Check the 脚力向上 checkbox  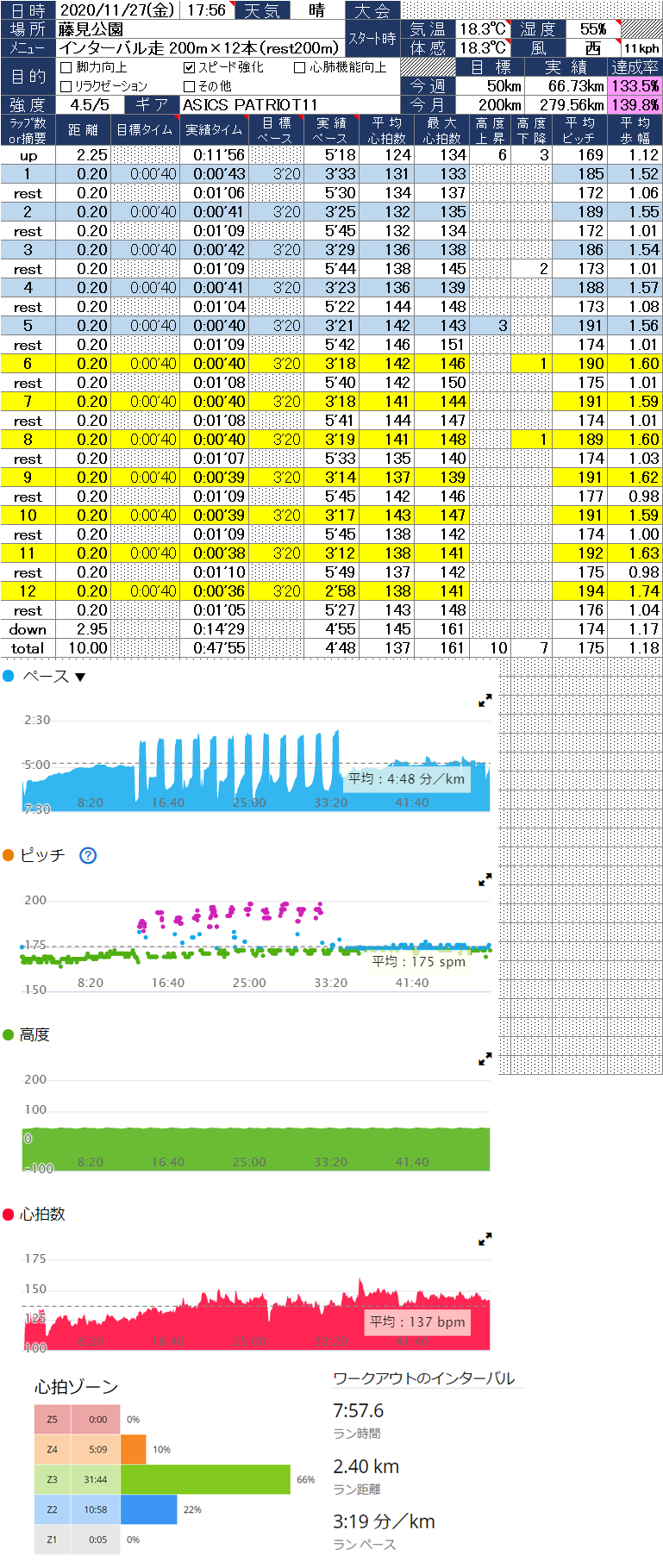pos(67,67)
